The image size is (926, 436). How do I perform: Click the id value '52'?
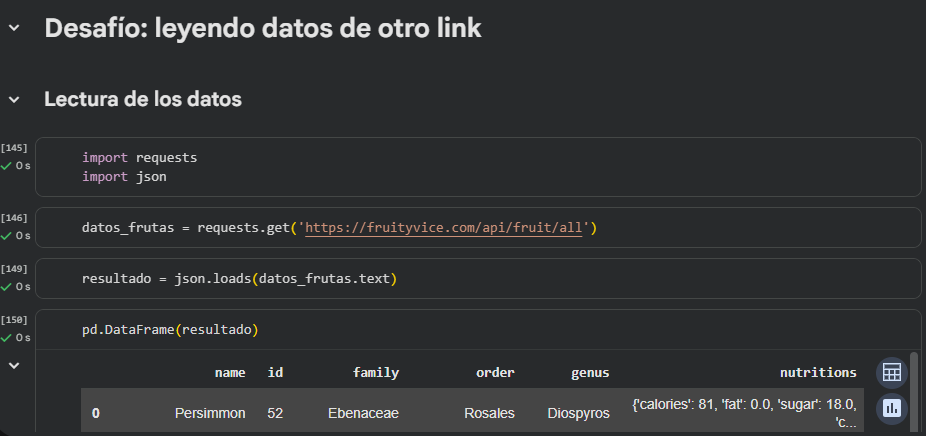click(x=275, y=413)
